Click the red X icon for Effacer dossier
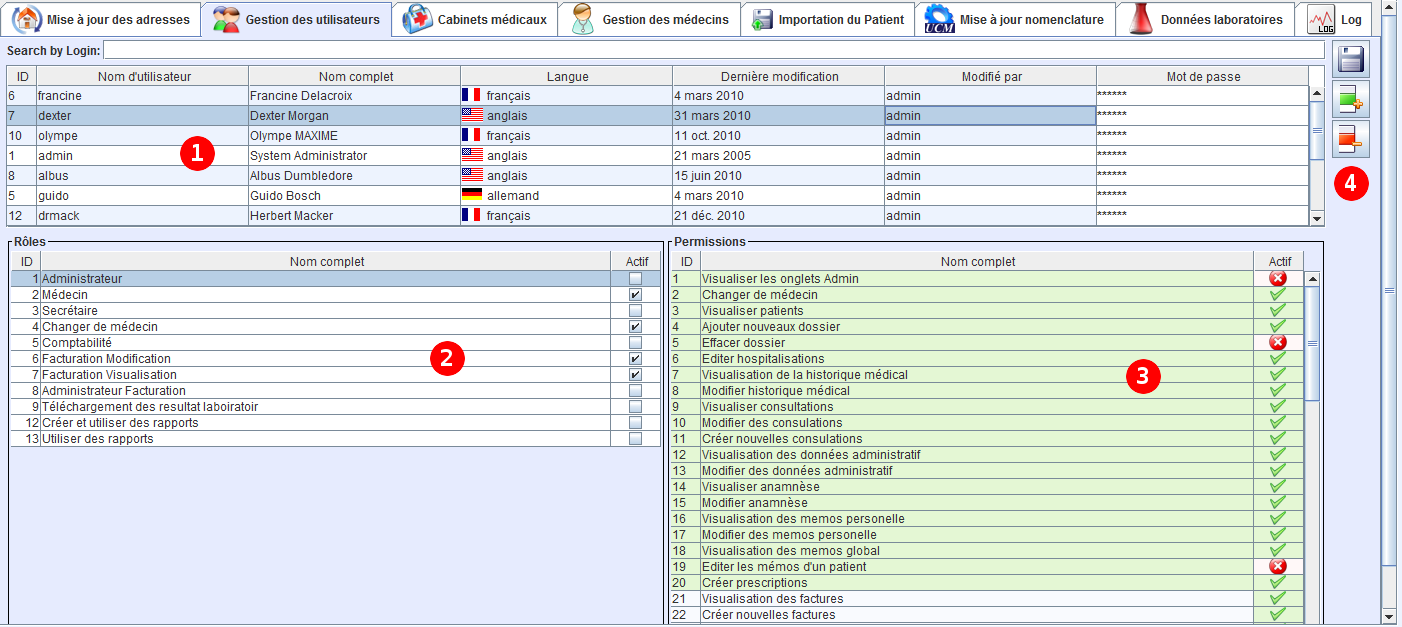 (1277, 343)
